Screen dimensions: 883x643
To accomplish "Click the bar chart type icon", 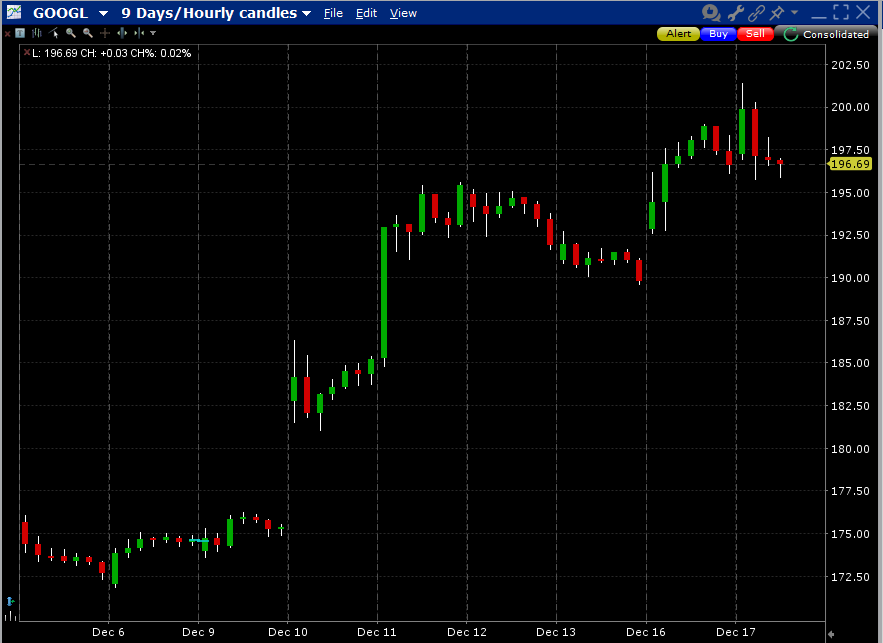I will (x=37, y=33).
